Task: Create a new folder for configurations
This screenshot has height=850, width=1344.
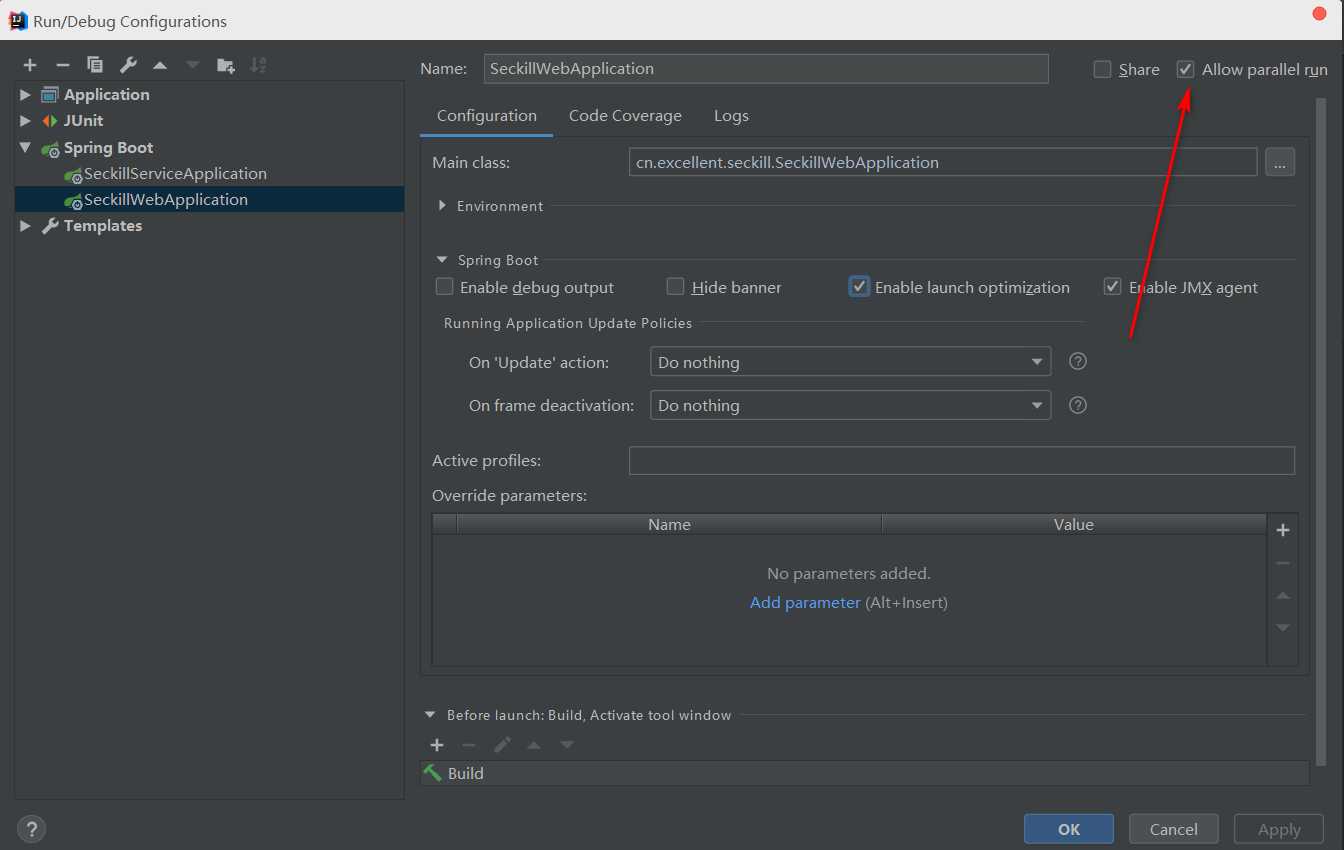Action: coord(226,65)
